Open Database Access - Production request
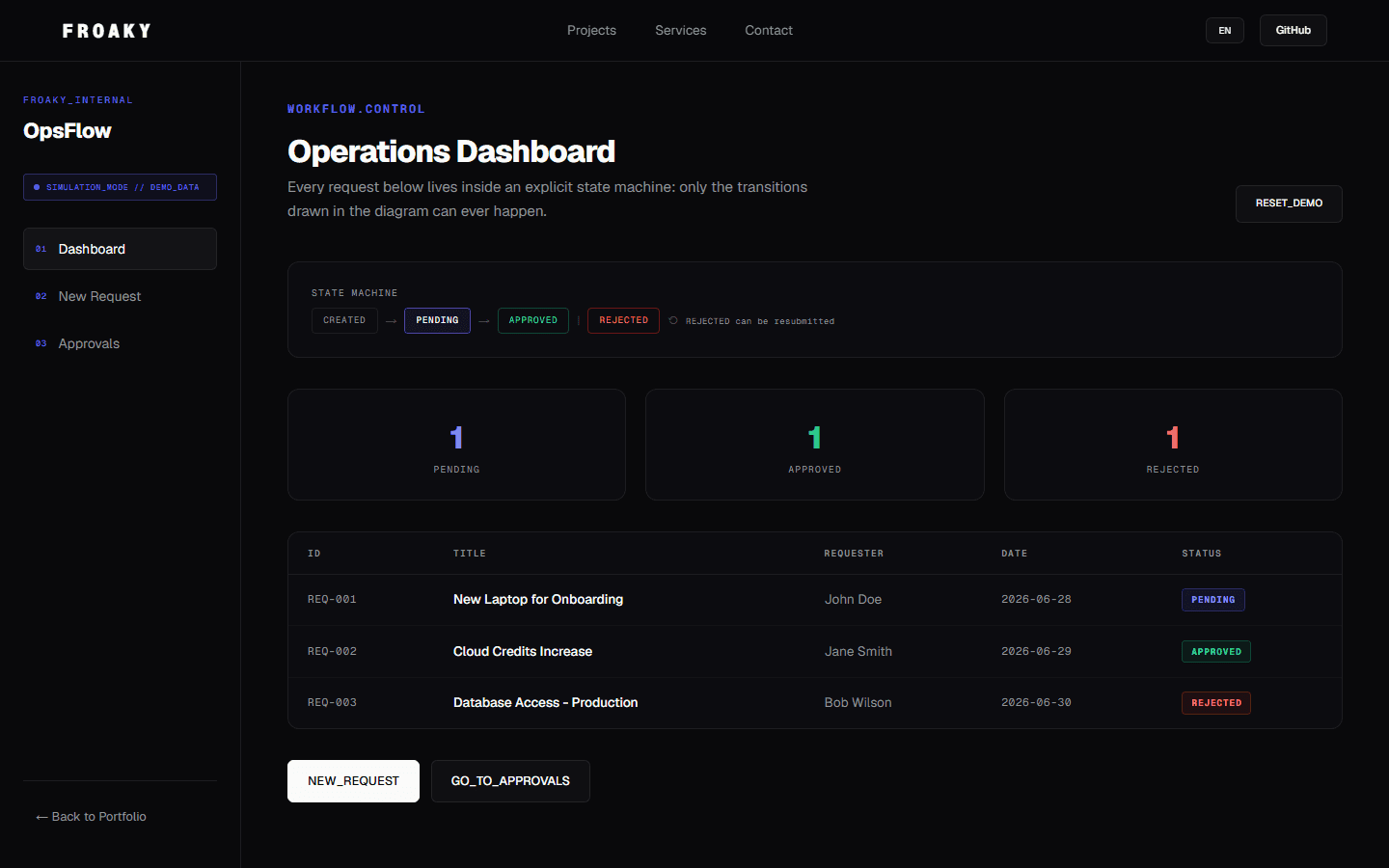Image resolution: width=1389 pixels, height=868 pixels. pyautogui.click(x=546, y=703)
